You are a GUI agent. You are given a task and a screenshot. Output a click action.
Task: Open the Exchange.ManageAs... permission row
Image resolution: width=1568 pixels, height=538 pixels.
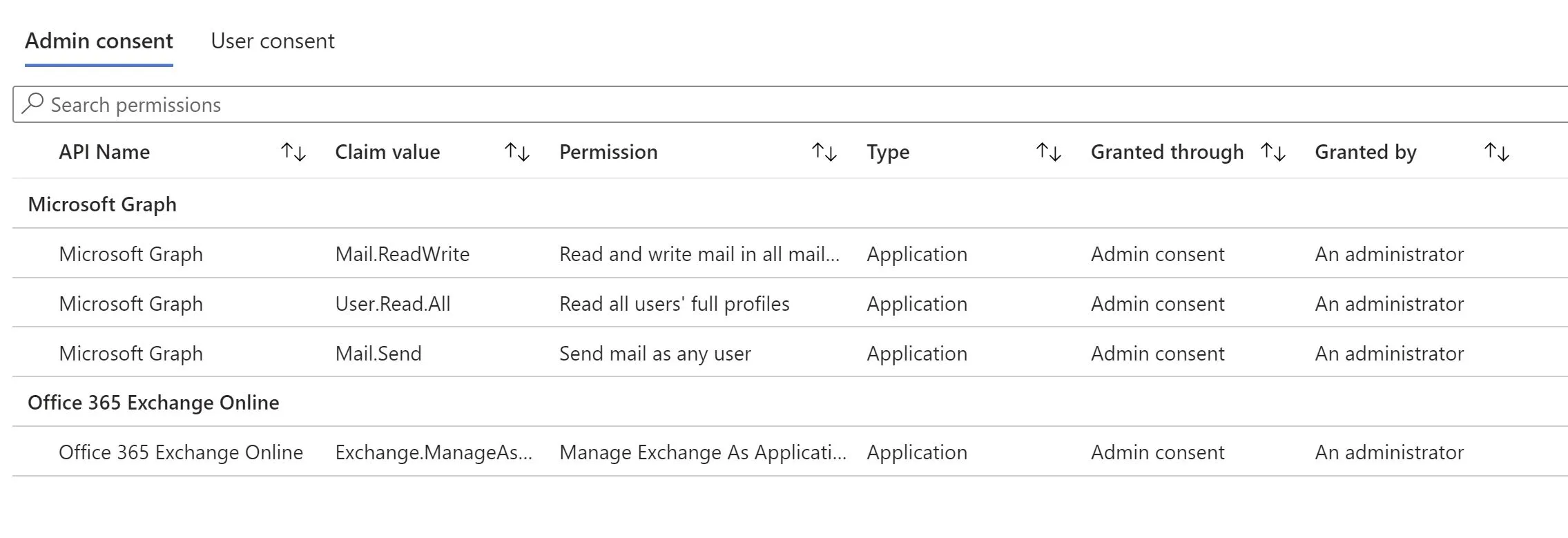pyautogui.click(x=791, y=452)
